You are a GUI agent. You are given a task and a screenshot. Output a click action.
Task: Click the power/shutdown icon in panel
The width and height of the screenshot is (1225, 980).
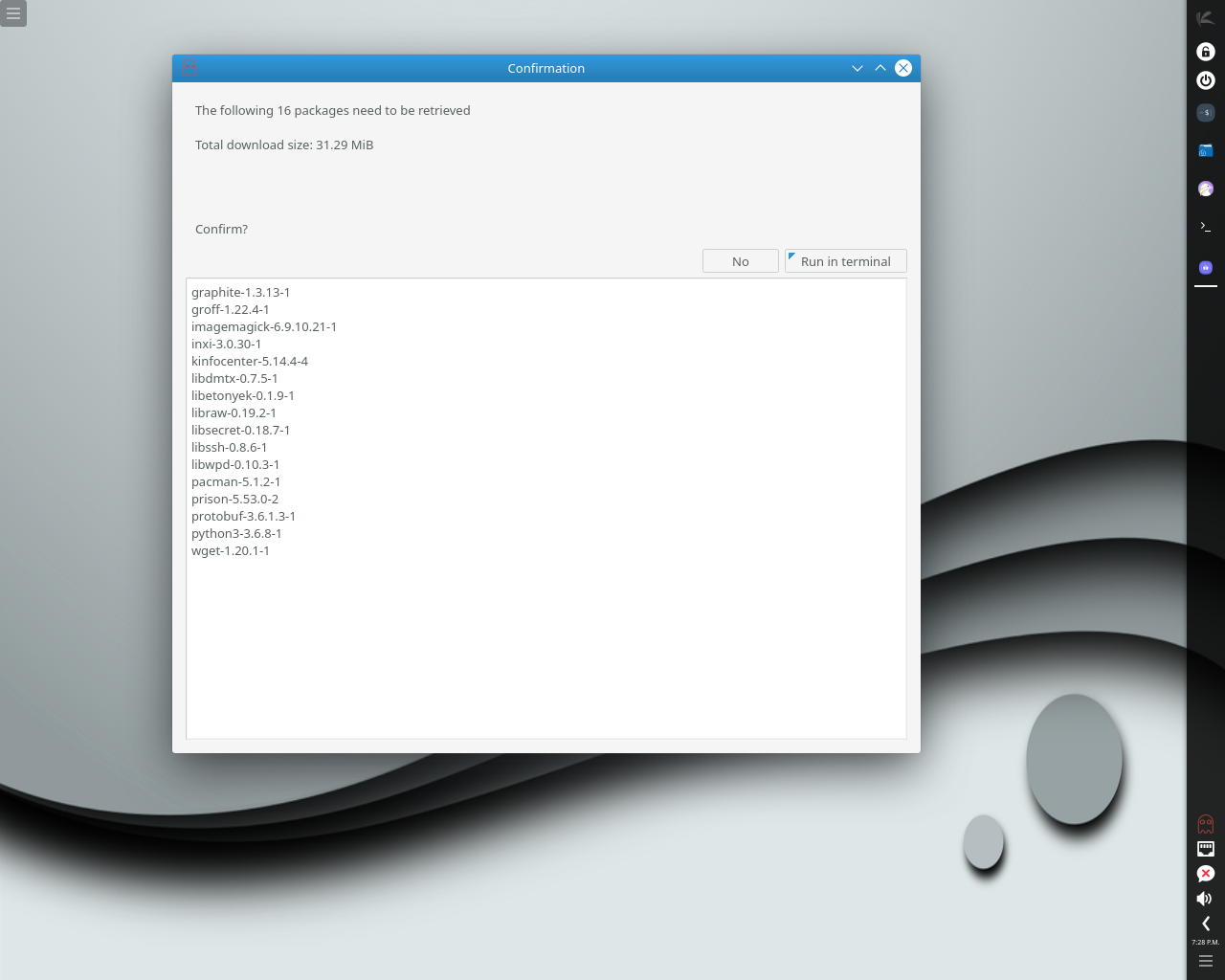(x=1206, y=80)
